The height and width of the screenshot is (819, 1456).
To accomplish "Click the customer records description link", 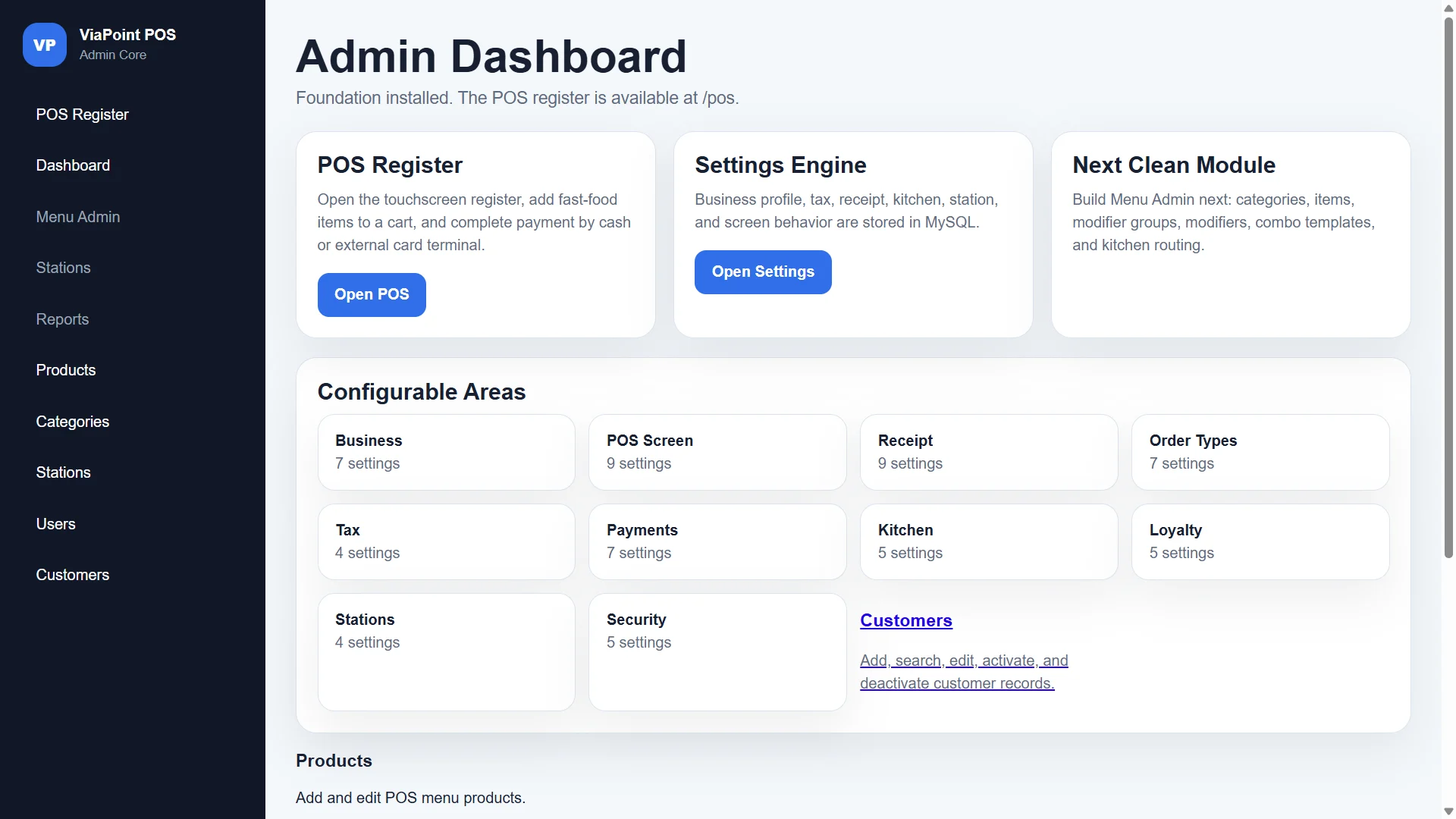I will [x=964, y=672].
